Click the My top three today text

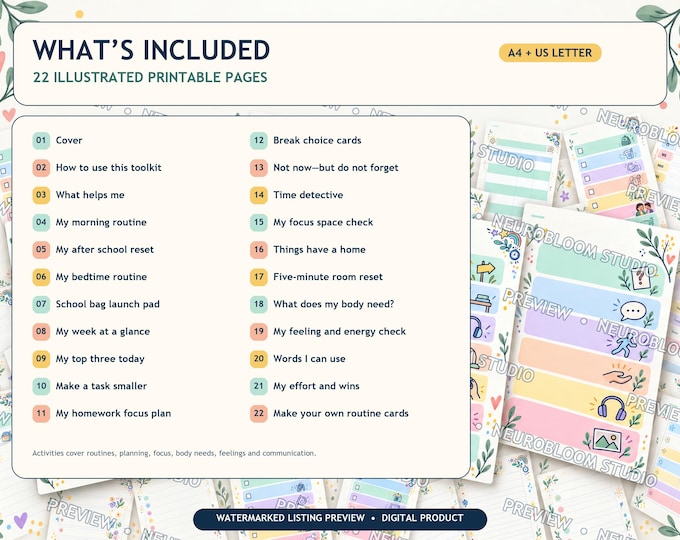click(x=100, y=359)
